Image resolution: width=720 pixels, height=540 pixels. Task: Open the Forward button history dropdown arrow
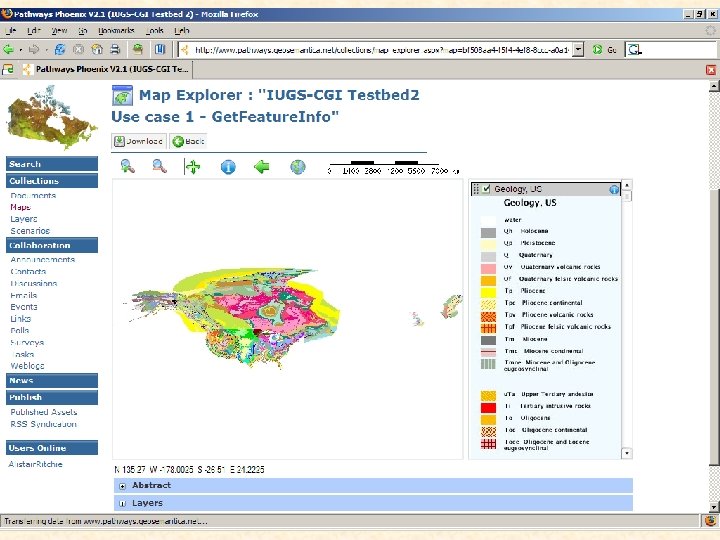pos(45,49)
